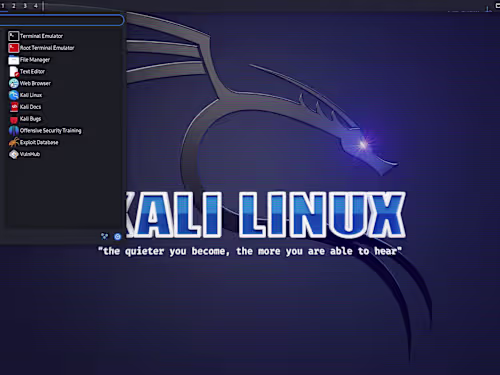The image size is (500, 375).
Task: Click the settings icon at the menu bottom
Action: [x=104, y=236]
